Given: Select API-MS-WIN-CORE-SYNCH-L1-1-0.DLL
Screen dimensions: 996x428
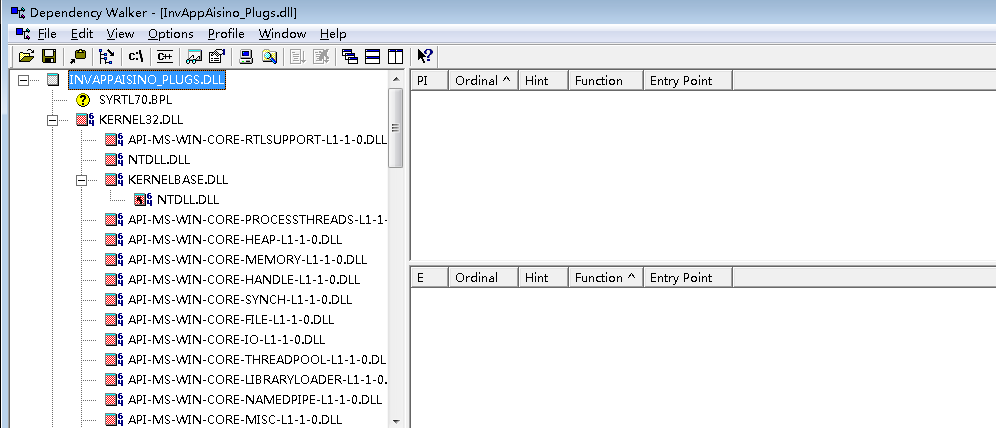Looking at the screenshot, I should (239, 299).
